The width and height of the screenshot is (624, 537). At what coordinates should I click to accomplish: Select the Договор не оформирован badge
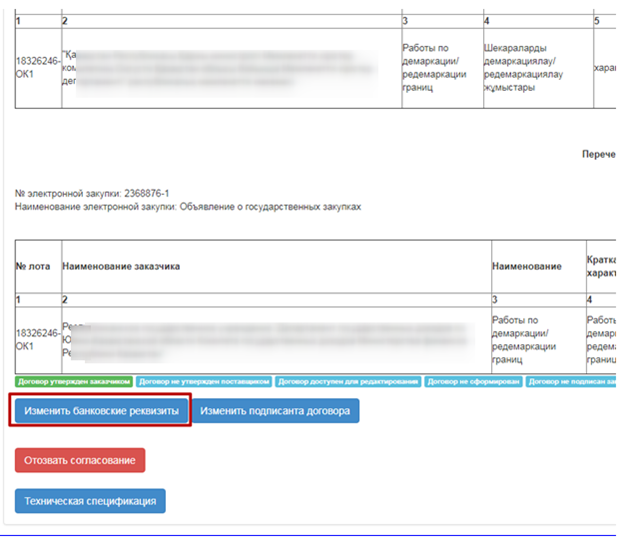click(x=473, y=381)
